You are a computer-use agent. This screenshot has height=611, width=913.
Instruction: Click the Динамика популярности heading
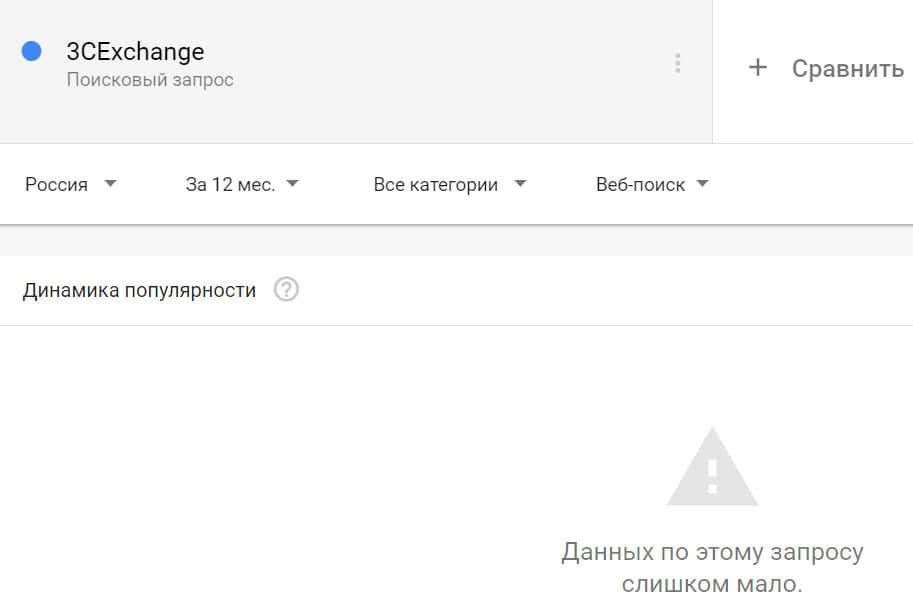[139, 291]
